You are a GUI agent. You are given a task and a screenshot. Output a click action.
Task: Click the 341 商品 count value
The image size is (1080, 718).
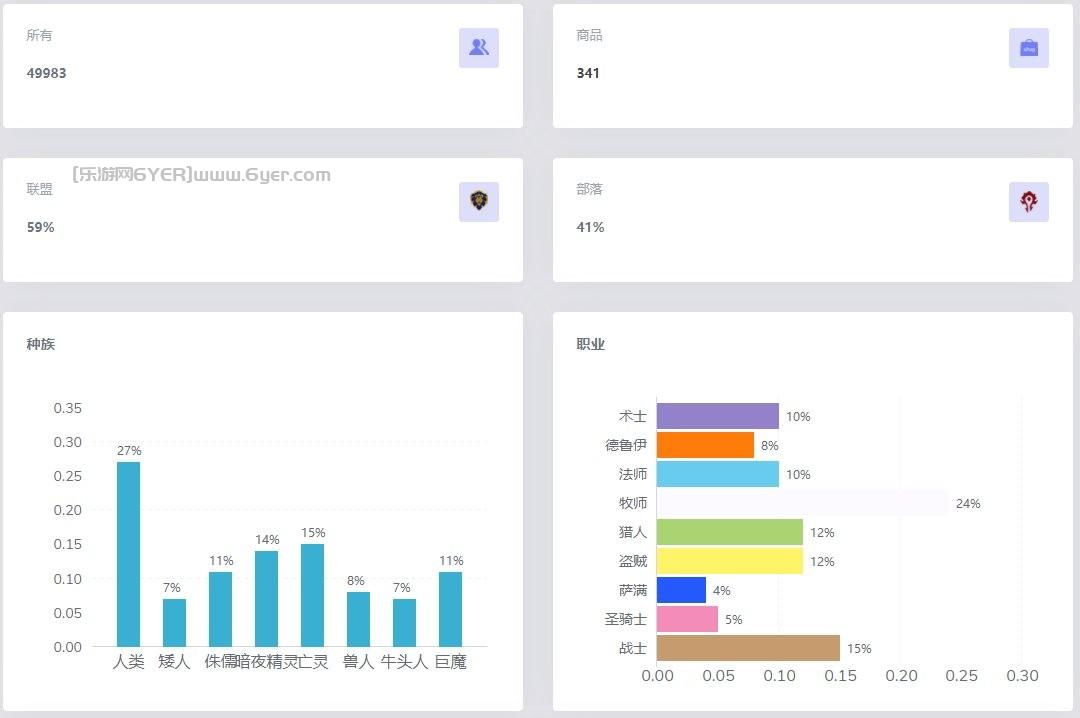click(588, 73)
